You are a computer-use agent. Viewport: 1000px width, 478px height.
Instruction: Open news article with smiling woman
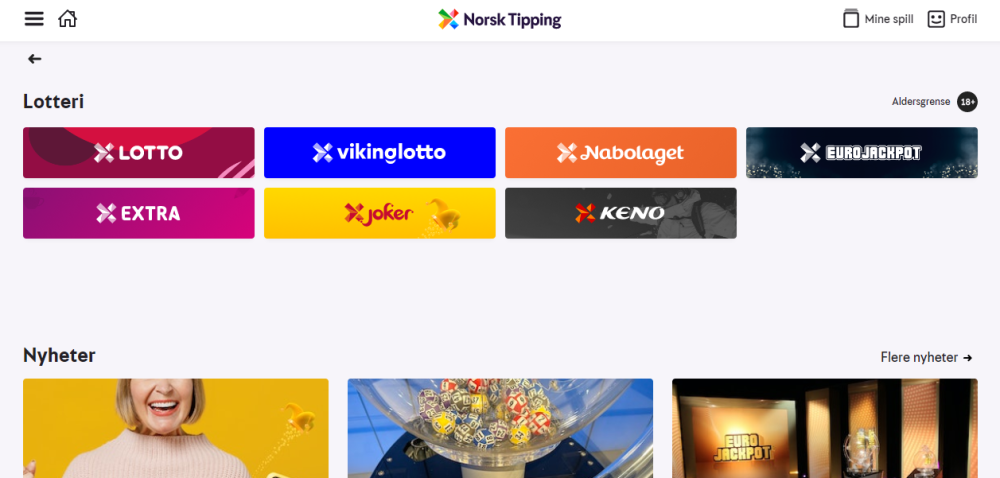175,428
